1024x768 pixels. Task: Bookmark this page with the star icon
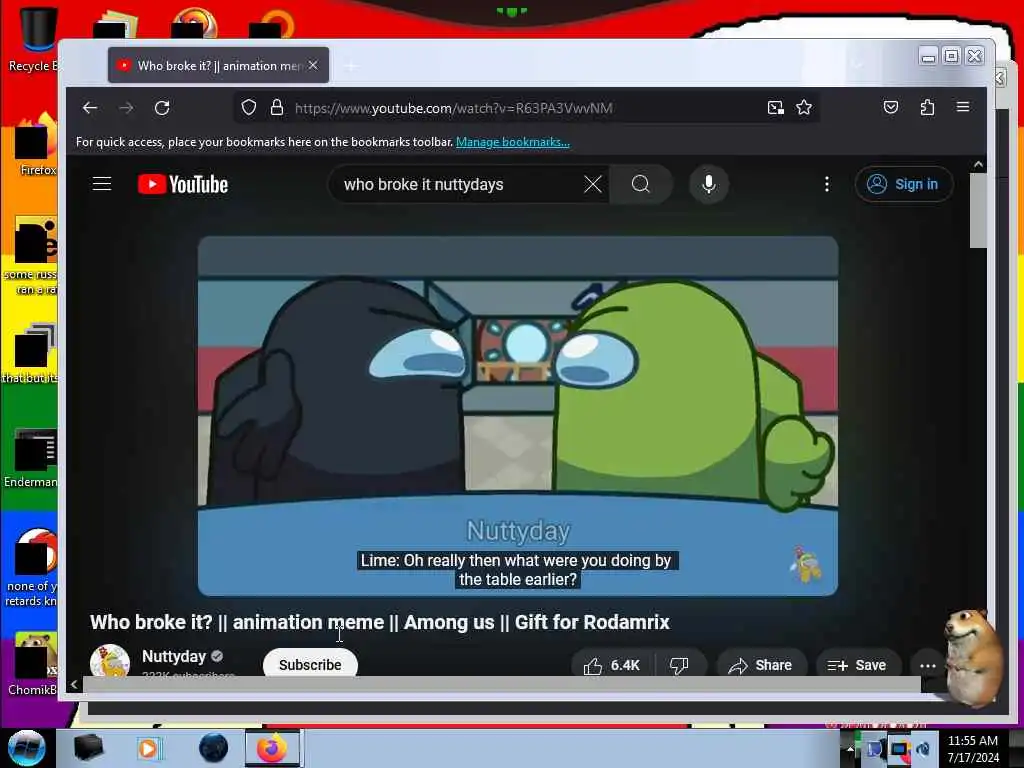[x=804, y=108]
